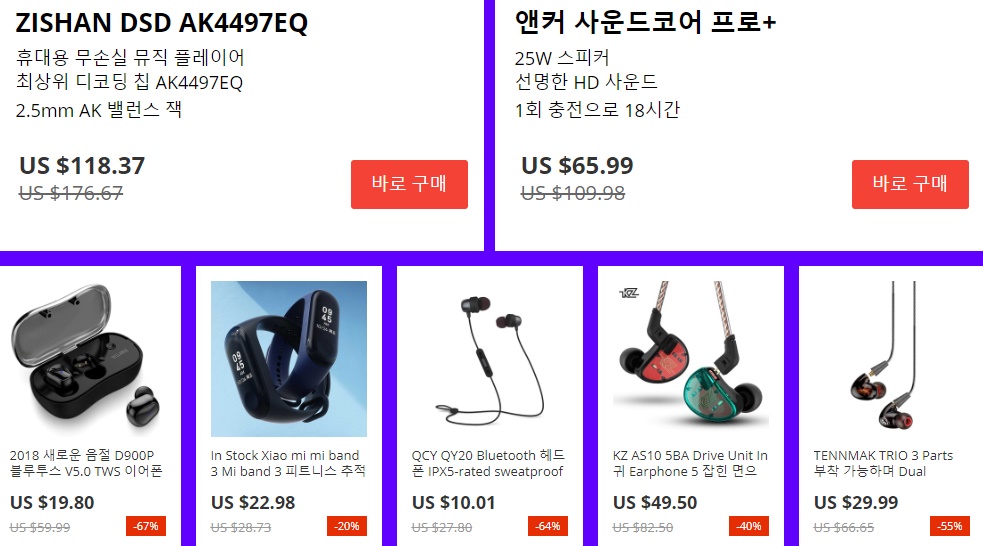Open the TENNMAK TRIO earphone image
Screen dimensions: 983x546
coord(891,359)
